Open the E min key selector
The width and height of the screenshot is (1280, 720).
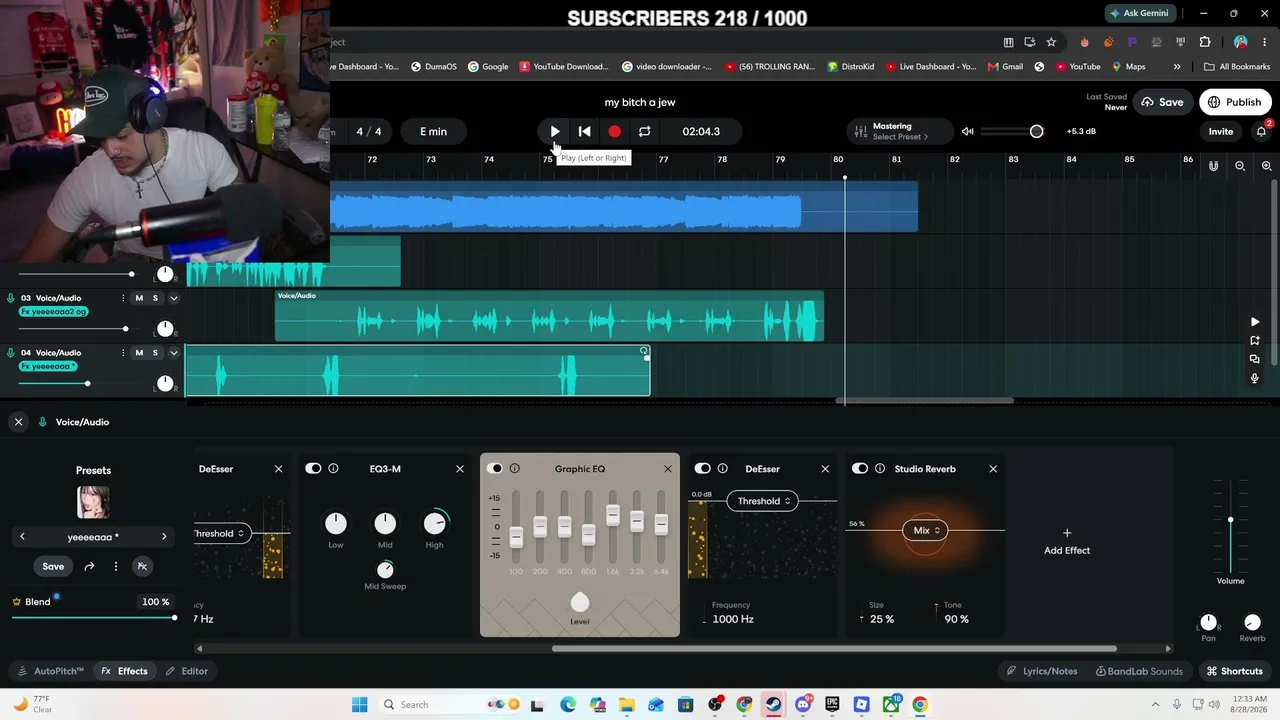(434, 131)
